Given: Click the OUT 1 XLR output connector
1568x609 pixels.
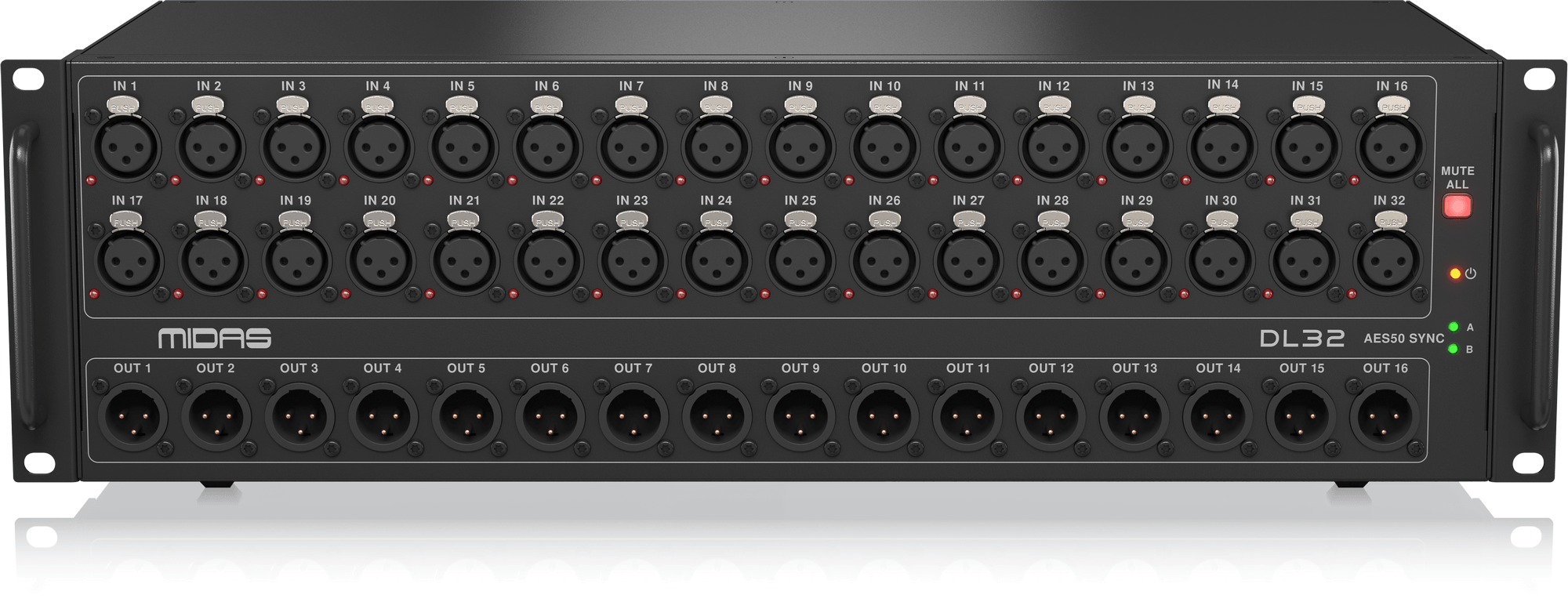Looking at the screenshot, I should pos(132,416).
